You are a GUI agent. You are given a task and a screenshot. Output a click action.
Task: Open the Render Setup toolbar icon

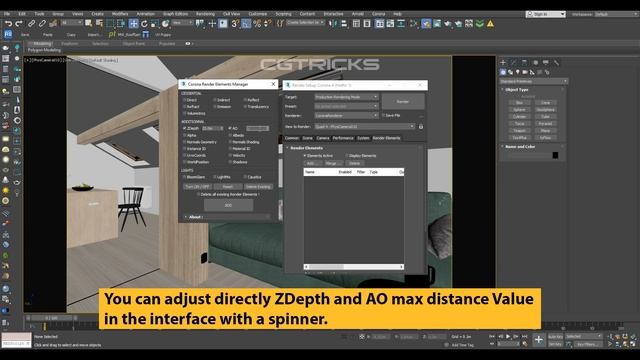[x=426, y=24]
